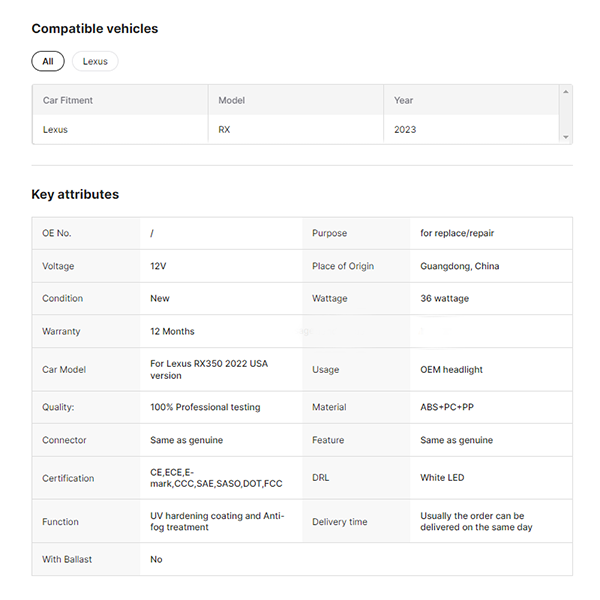Click the Model column header
The width and height of the screenshot is (600, 600).
tap(232, 100)
